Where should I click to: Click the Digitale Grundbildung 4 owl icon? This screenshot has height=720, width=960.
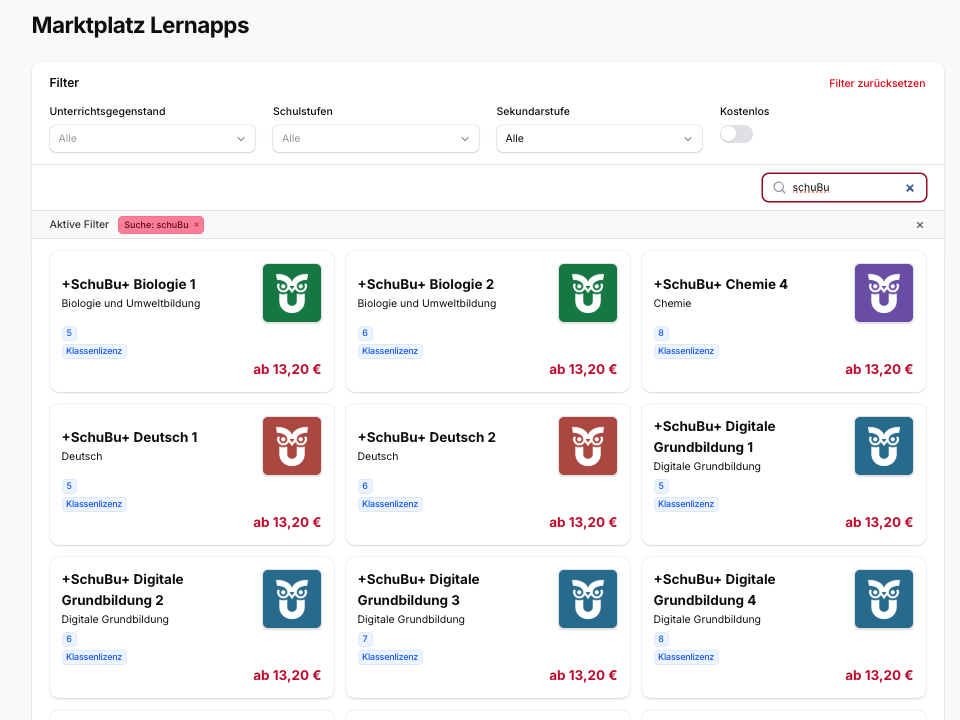click(883, 599)
